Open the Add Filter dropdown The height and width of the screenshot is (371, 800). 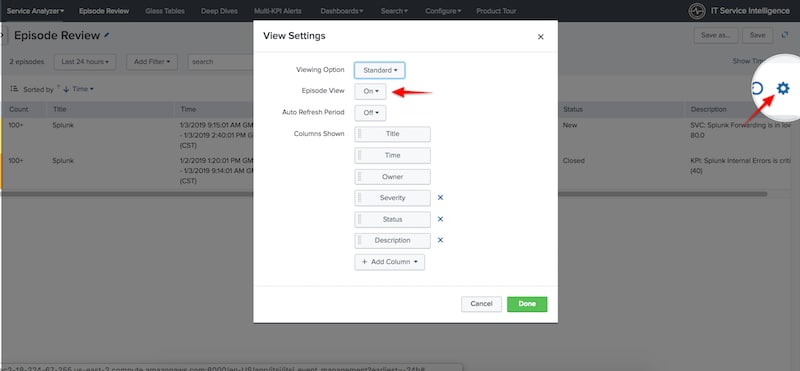click(152, 62)
